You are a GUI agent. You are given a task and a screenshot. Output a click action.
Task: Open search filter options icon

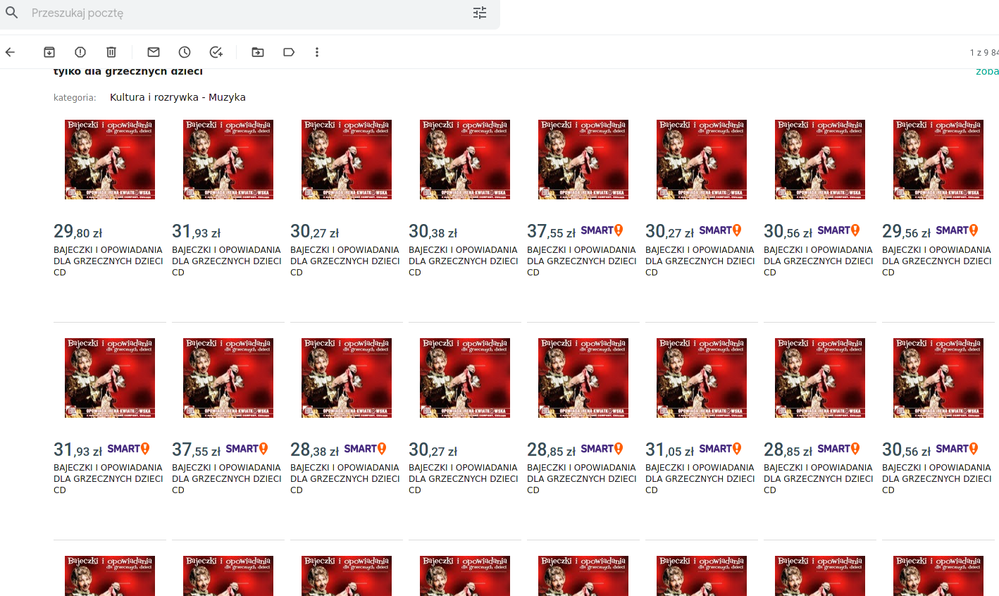480,13
